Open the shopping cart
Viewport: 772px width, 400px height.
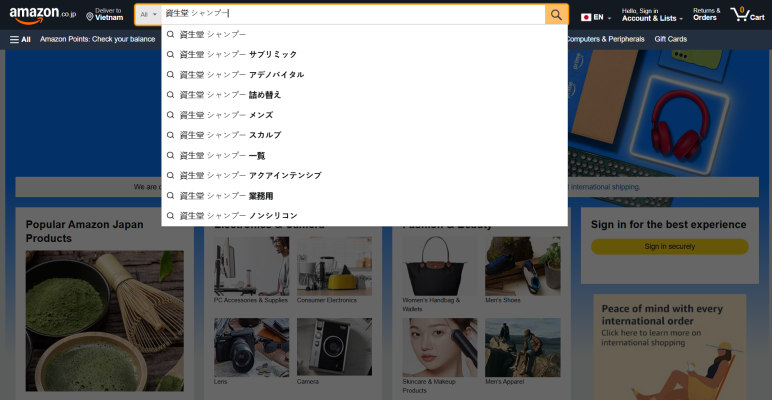coord(746,14)
